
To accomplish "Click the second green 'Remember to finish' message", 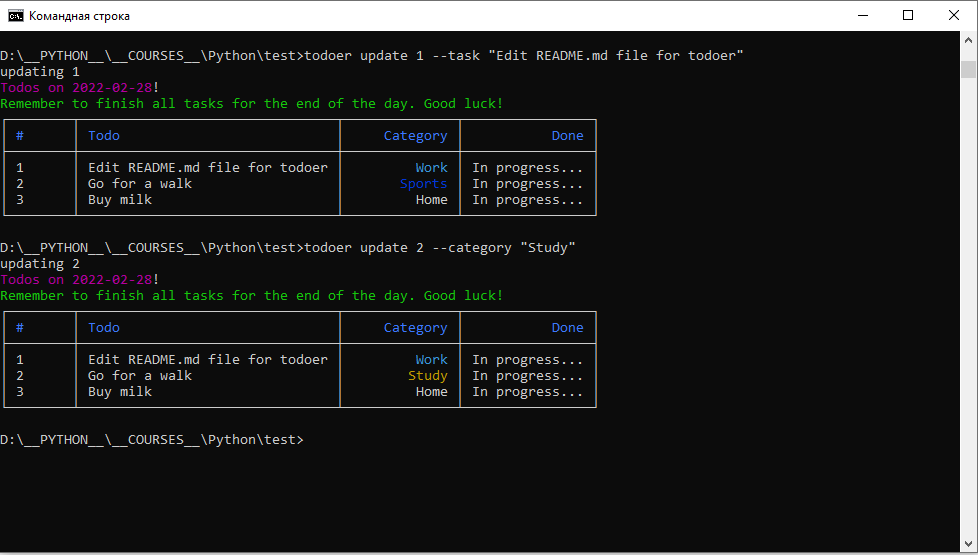I will [251, 296].
